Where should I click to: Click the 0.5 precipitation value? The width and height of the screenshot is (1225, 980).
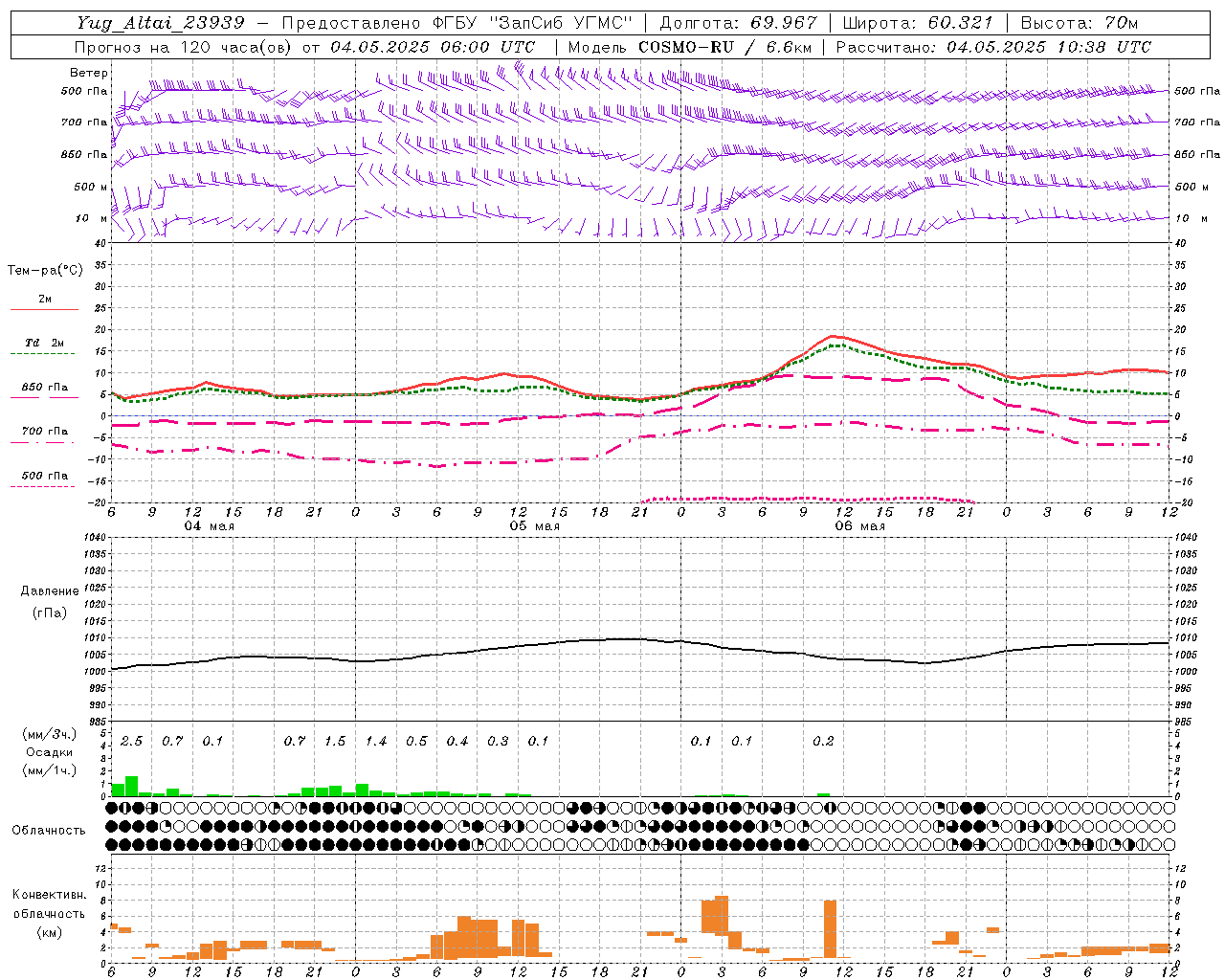pyautogui.click(x=416, y=741)
